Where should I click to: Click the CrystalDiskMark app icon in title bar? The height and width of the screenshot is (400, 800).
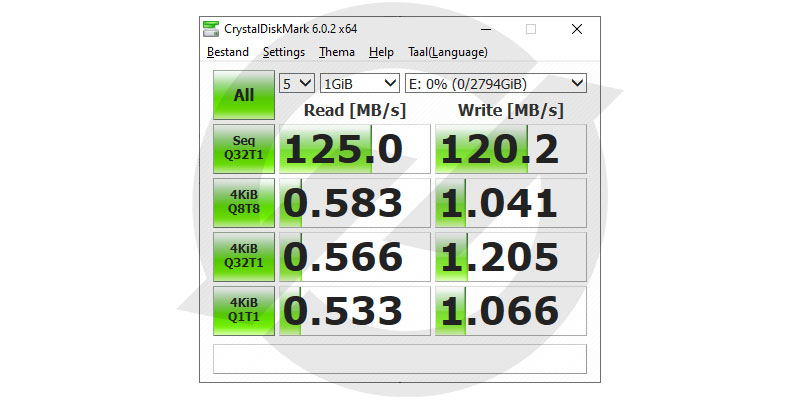click(211, 29)
